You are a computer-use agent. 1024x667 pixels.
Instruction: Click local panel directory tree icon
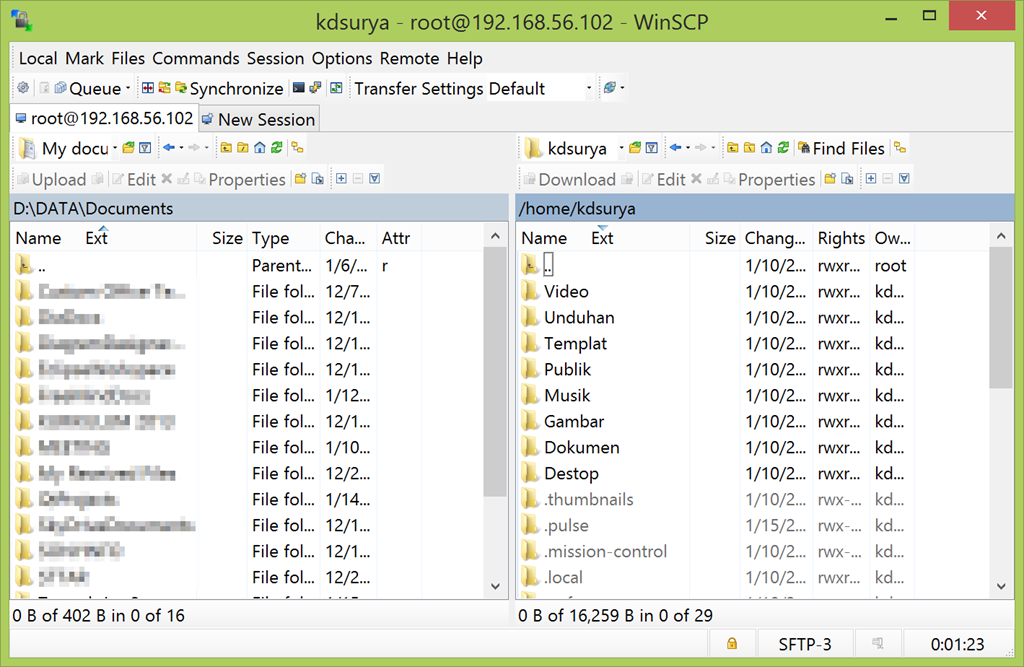coord(298,148)
